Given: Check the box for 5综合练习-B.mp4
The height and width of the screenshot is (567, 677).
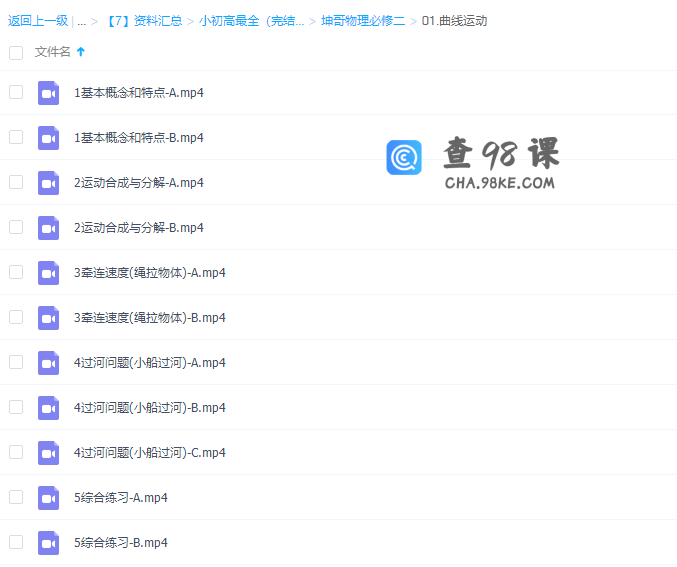Looking at the screenshot, I should click(x=16, y=542).
